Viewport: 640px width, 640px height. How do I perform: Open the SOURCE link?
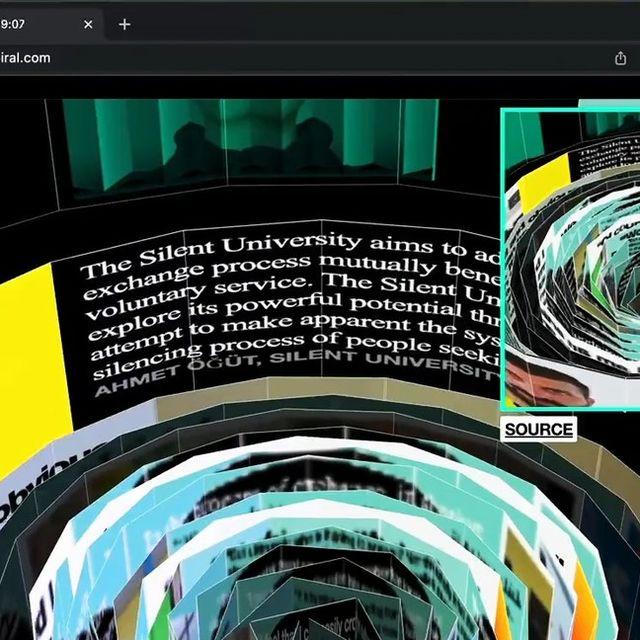[x=538, y=429]
